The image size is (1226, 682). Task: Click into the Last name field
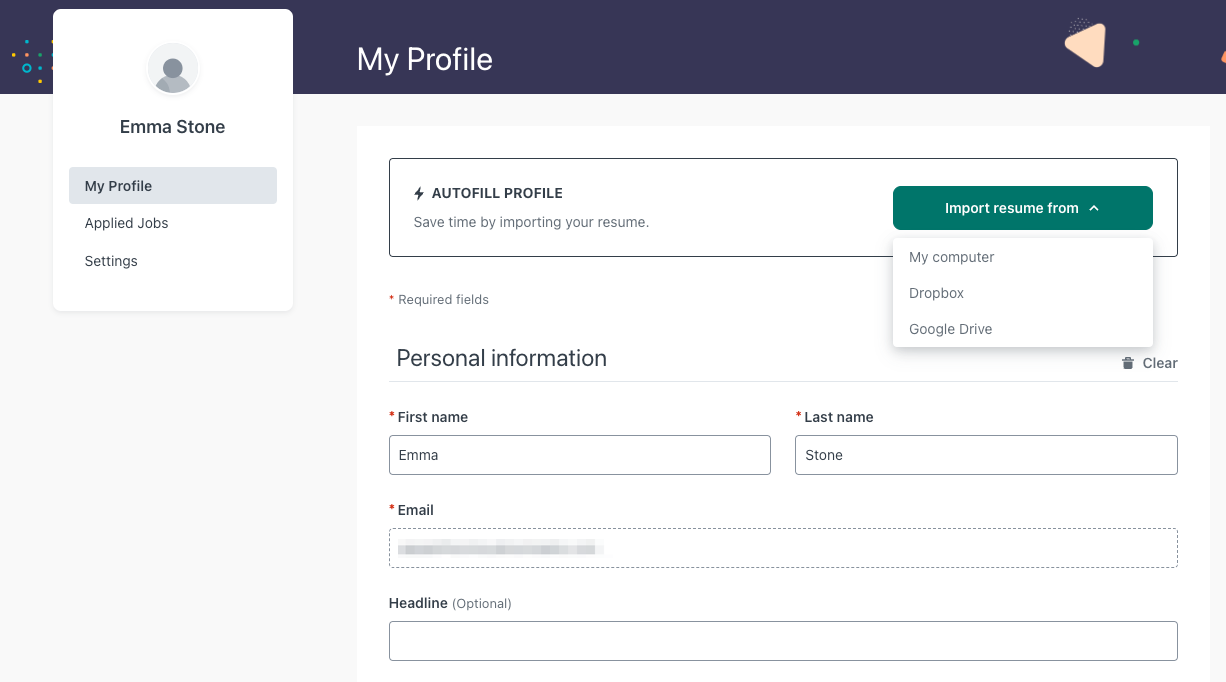985,455
